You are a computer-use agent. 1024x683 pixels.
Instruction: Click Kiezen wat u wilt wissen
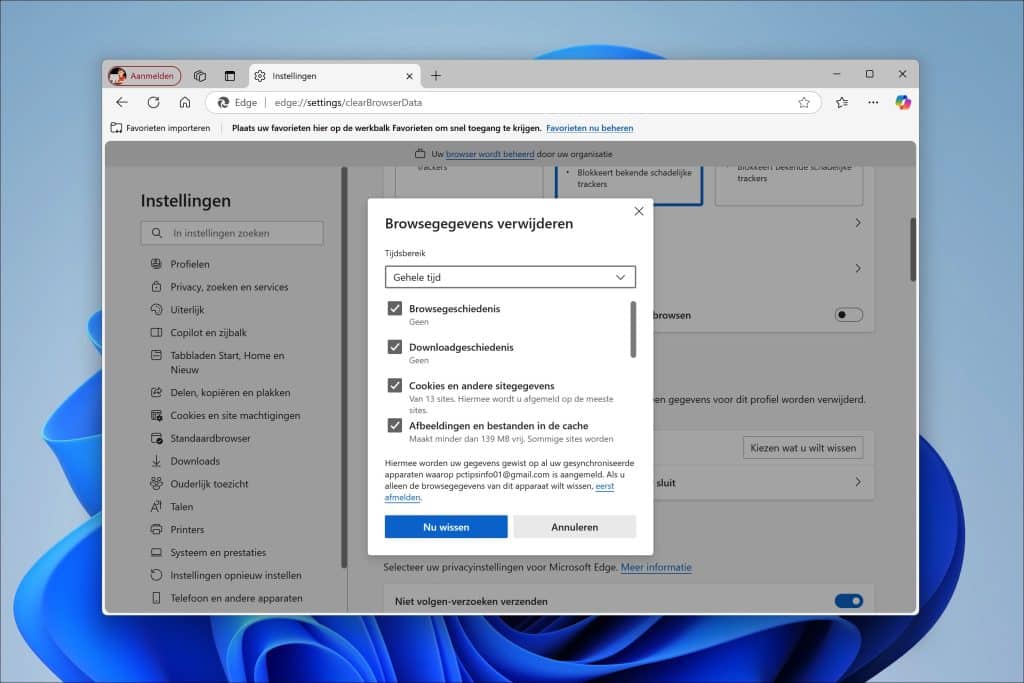[803, 448]
